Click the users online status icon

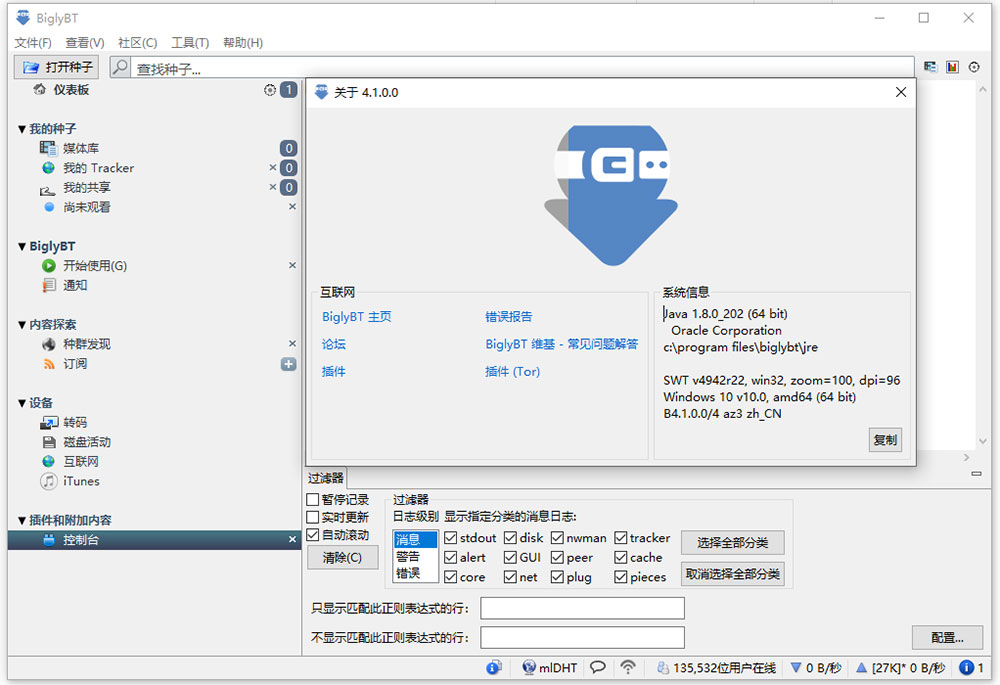click(663, 668)
